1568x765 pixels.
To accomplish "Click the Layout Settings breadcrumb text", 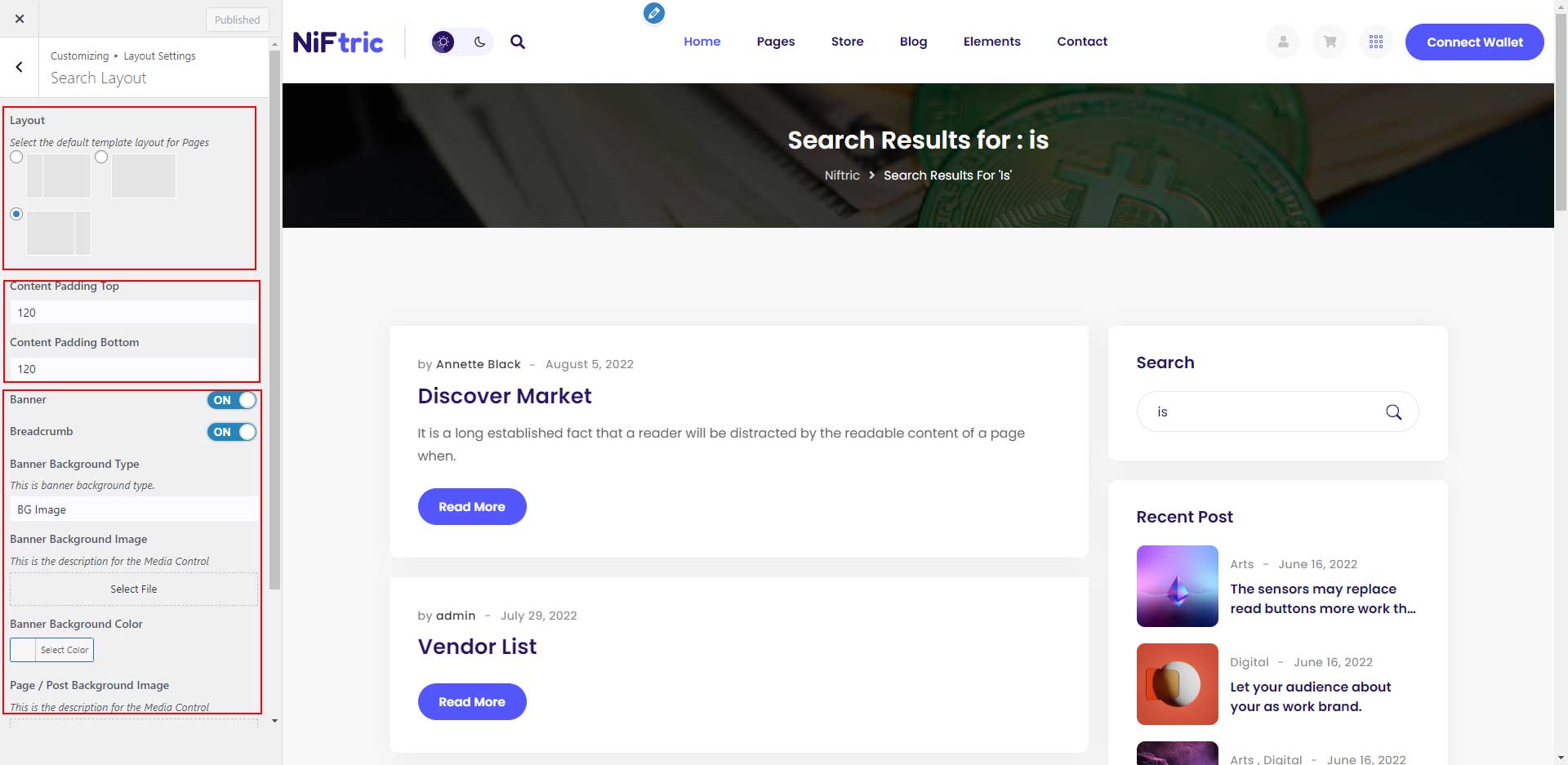I will point(159,56).
